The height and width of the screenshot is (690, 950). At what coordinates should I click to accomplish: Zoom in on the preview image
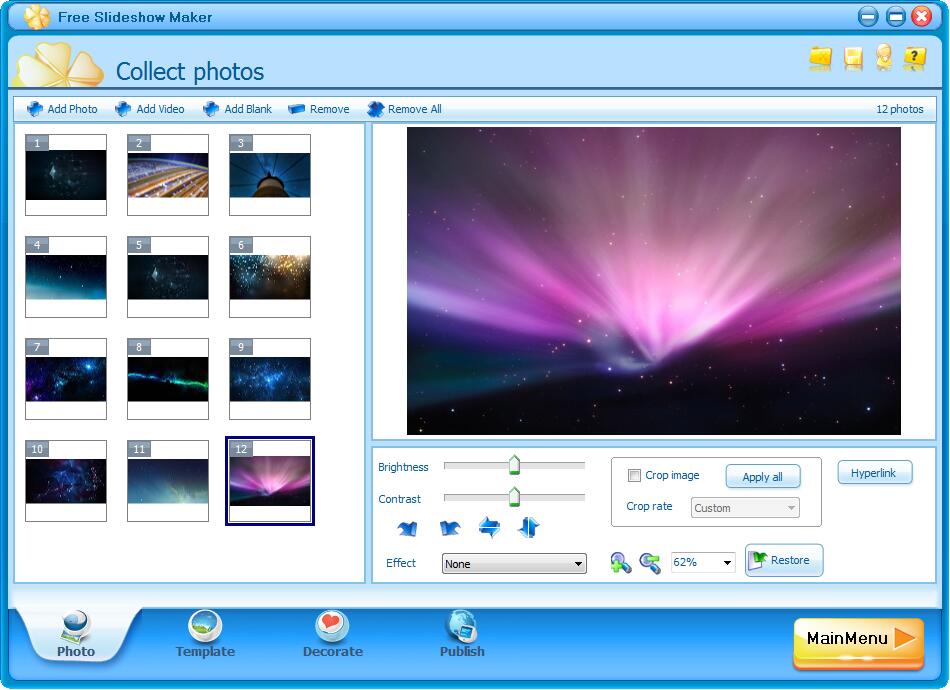621,562
